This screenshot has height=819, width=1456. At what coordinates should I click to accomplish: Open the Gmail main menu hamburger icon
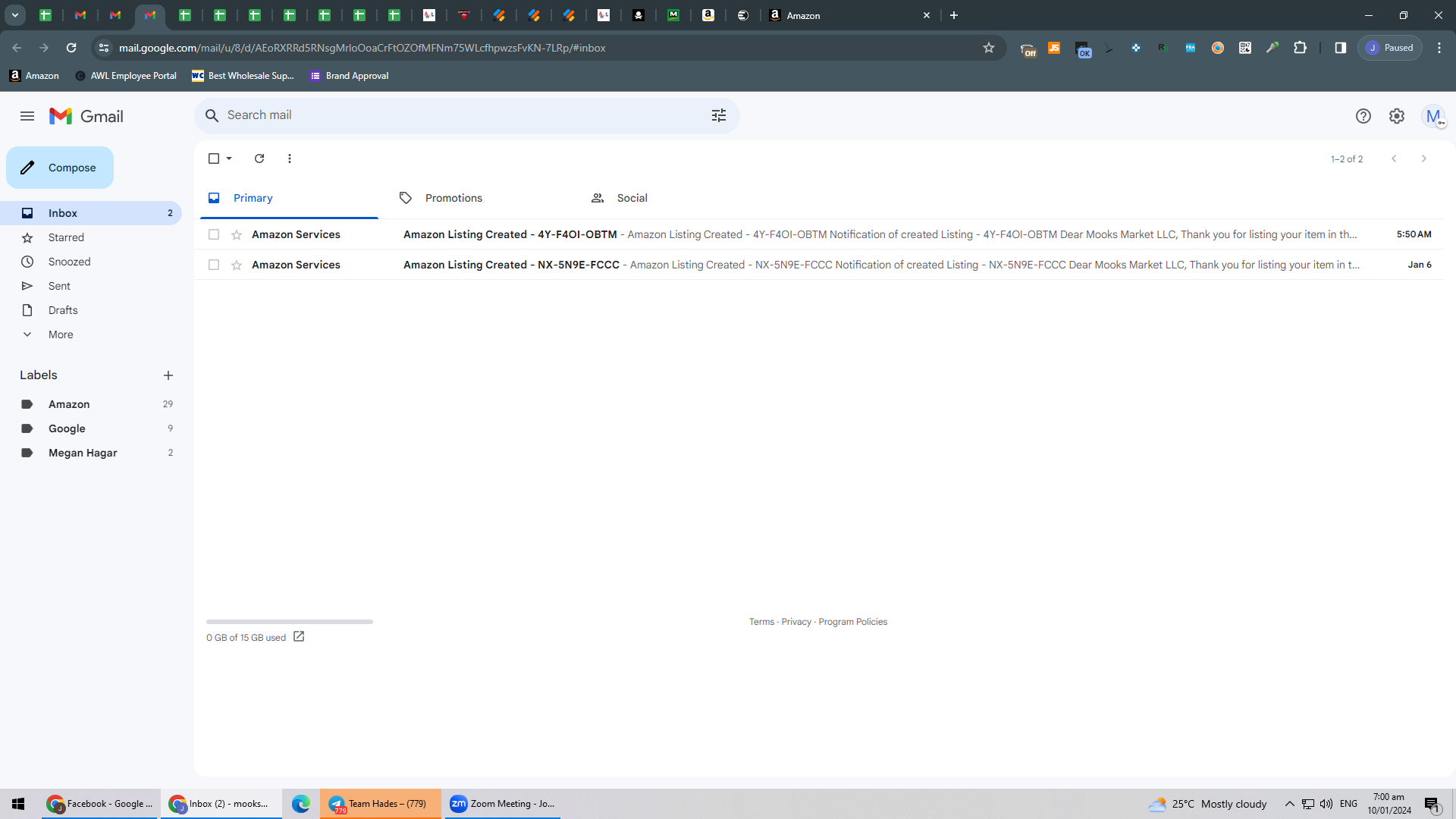click(27, 116)
